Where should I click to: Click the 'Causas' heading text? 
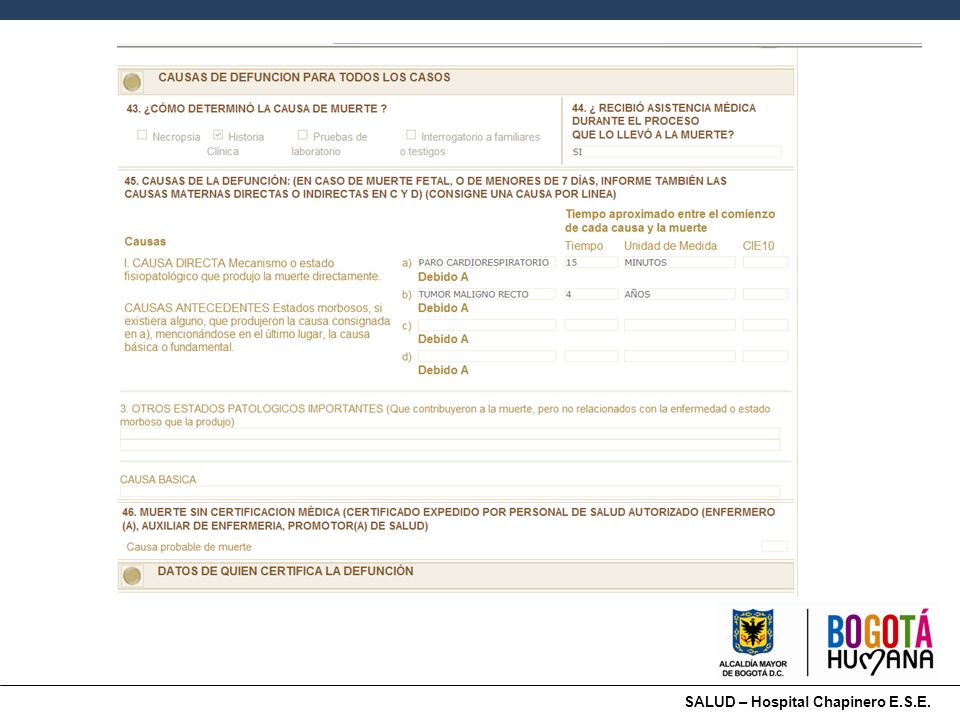145,241
